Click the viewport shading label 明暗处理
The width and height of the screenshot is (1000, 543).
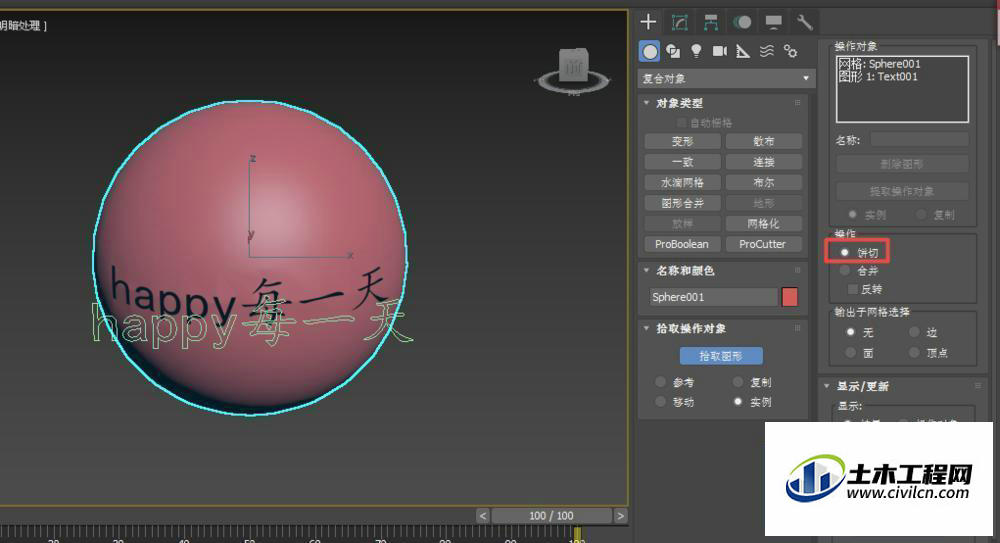[20, 26]
